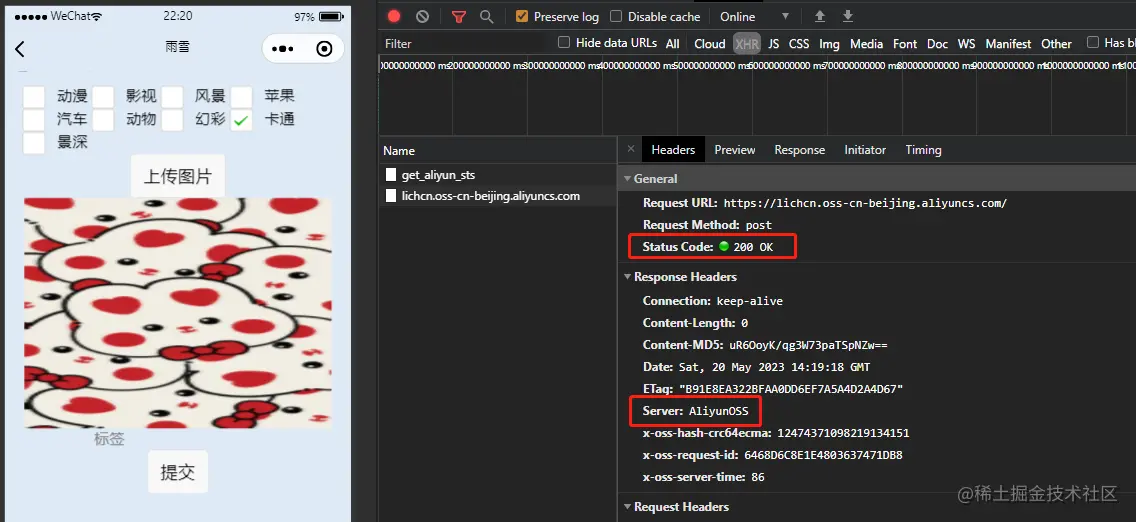Filter requests by Other type
This screenshot has width=1136, height=522.
pos(1056,43)
